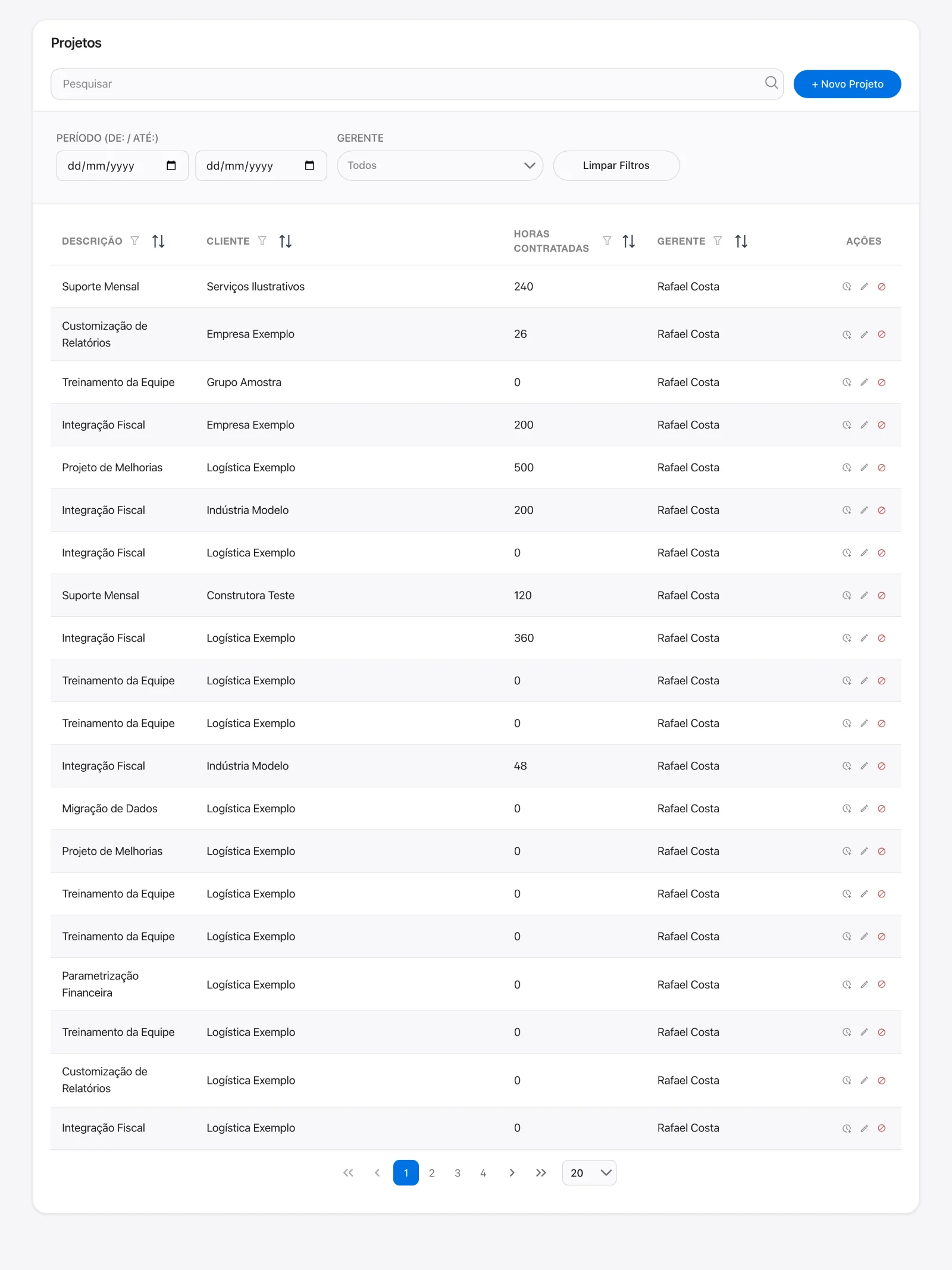Click the 500 hours value
952x1270 pixels.
click(524, 468)
